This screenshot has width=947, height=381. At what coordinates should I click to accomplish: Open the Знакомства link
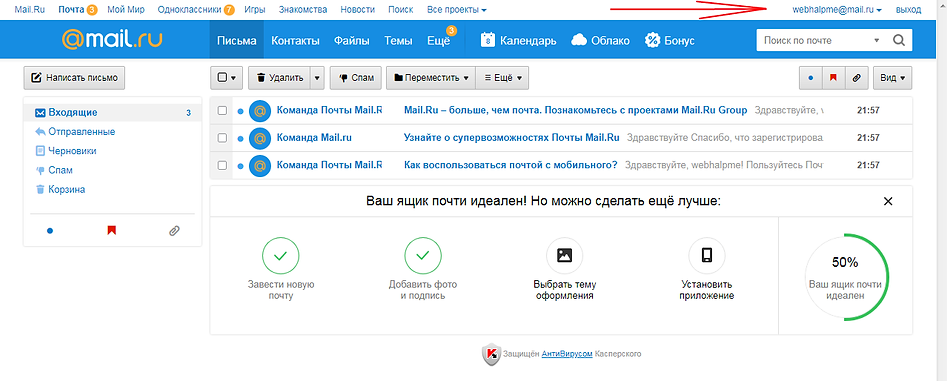(x=303, y=10)
